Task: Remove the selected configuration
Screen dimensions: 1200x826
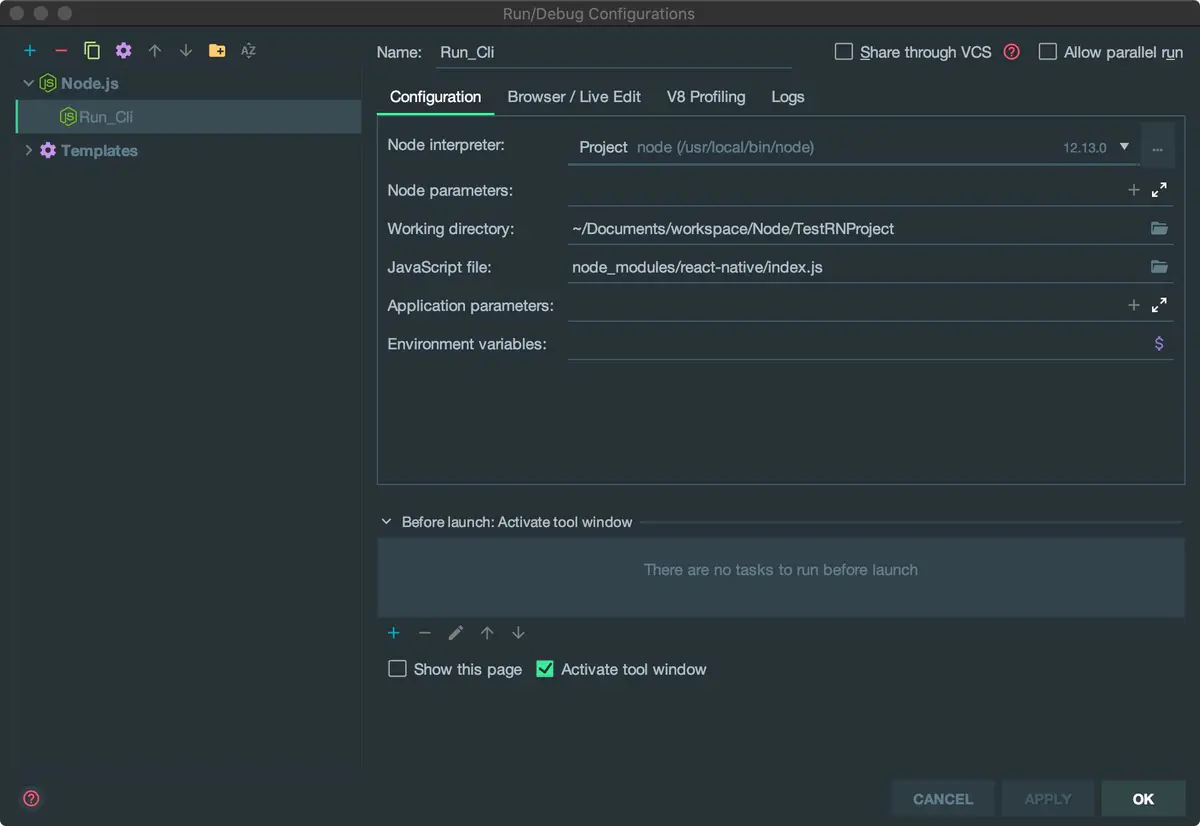Action: tap(61, 51)
